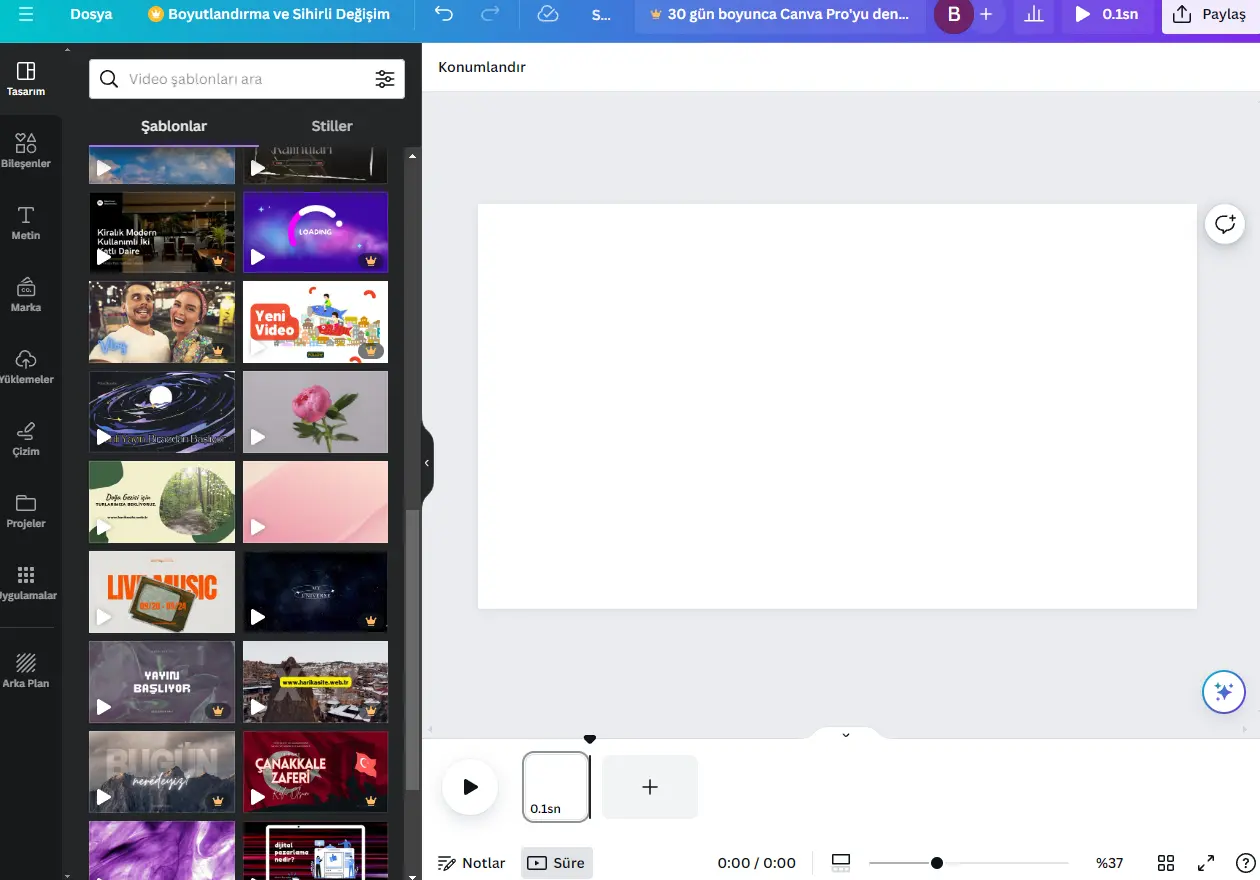Screen dimensions: 1260x880
Task: Click the blank white canvas page
Action: tap(837, 406)
